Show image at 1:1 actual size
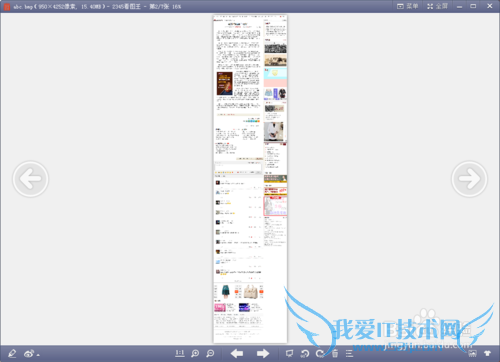Screen dimensions: 500x362 (x=180, y=353)
